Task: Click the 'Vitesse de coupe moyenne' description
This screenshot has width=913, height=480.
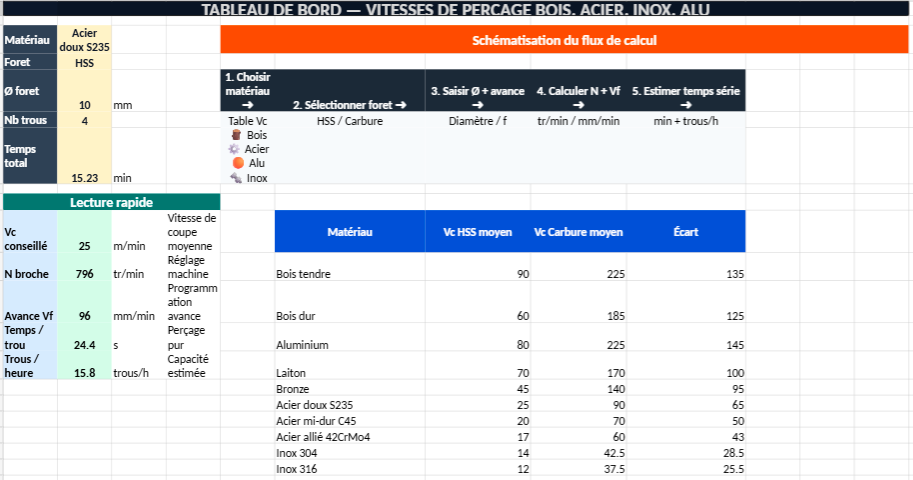Action: 193,231
